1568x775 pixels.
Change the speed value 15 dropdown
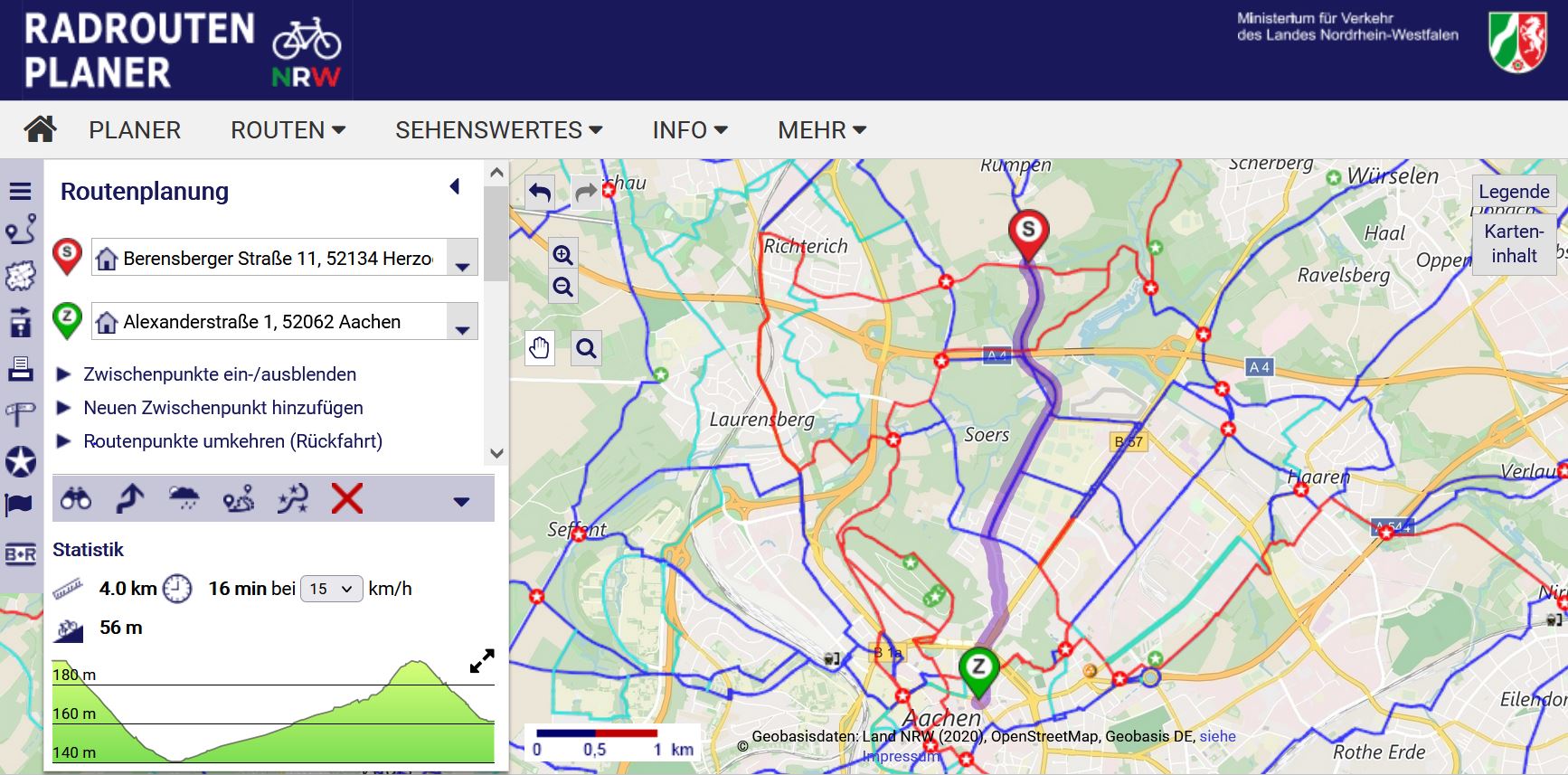click(x=331, y=589)
